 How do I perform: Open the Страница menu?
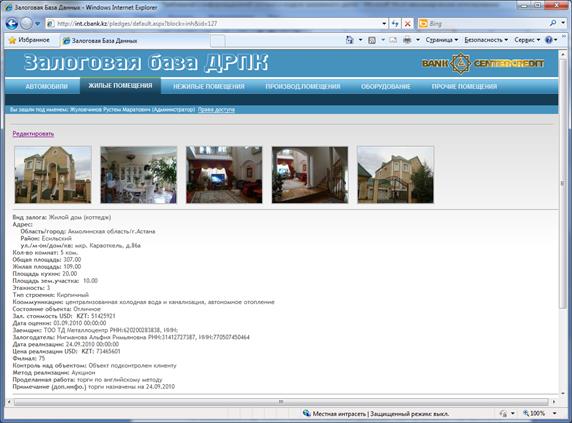441,40
